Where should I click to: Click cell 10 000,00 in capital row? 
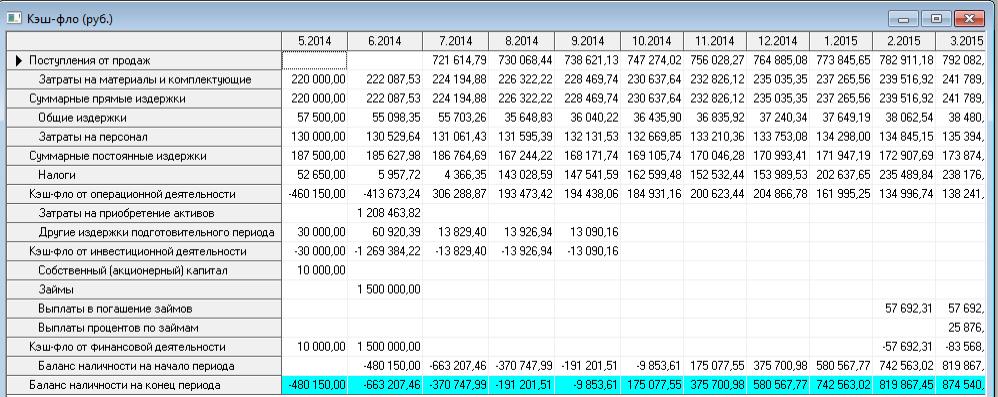tap(314, 270)
